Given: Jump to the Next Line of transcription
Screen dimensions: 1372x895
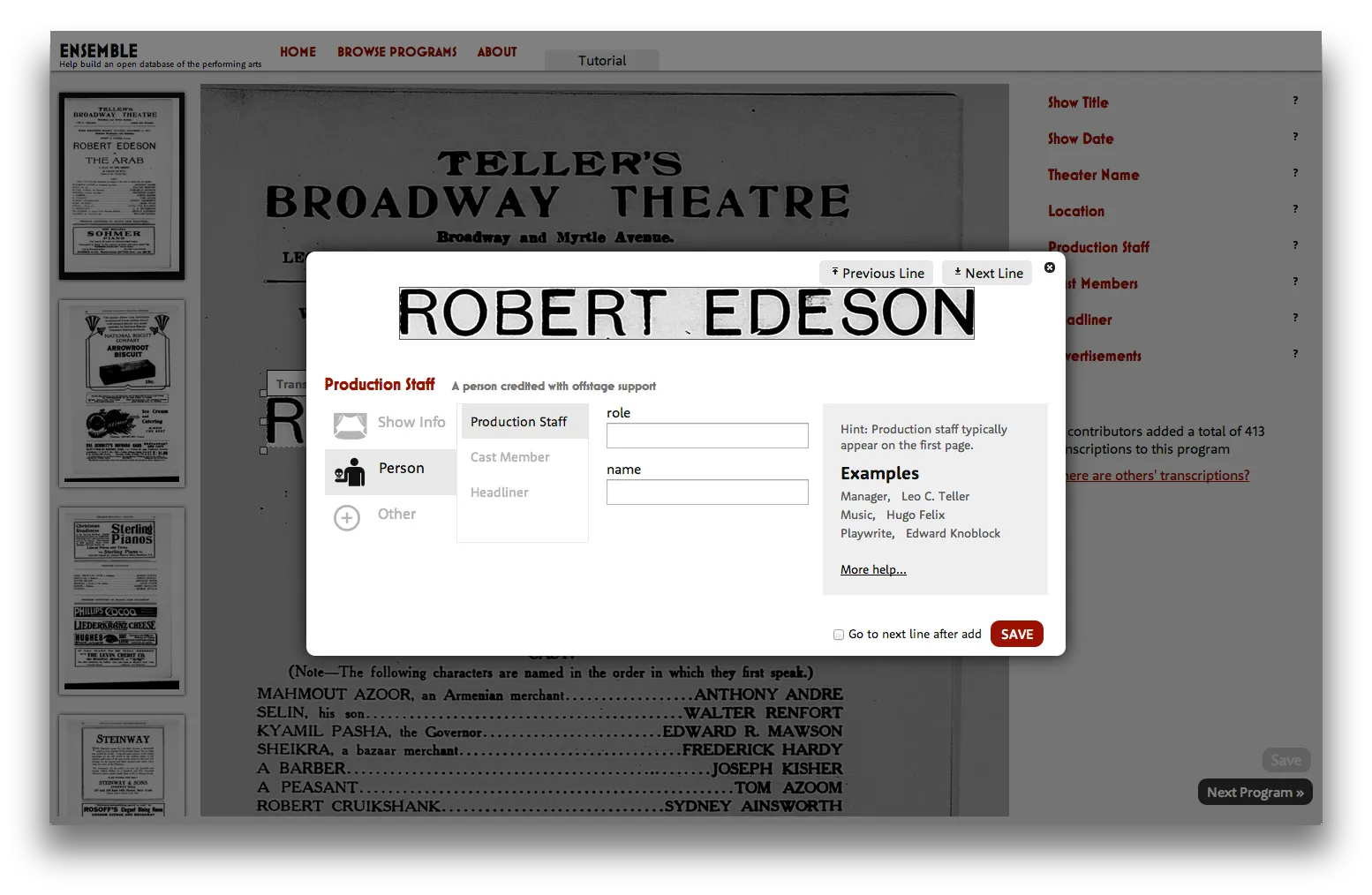Looking at the screenshot, I should click(x=986, y=273).
